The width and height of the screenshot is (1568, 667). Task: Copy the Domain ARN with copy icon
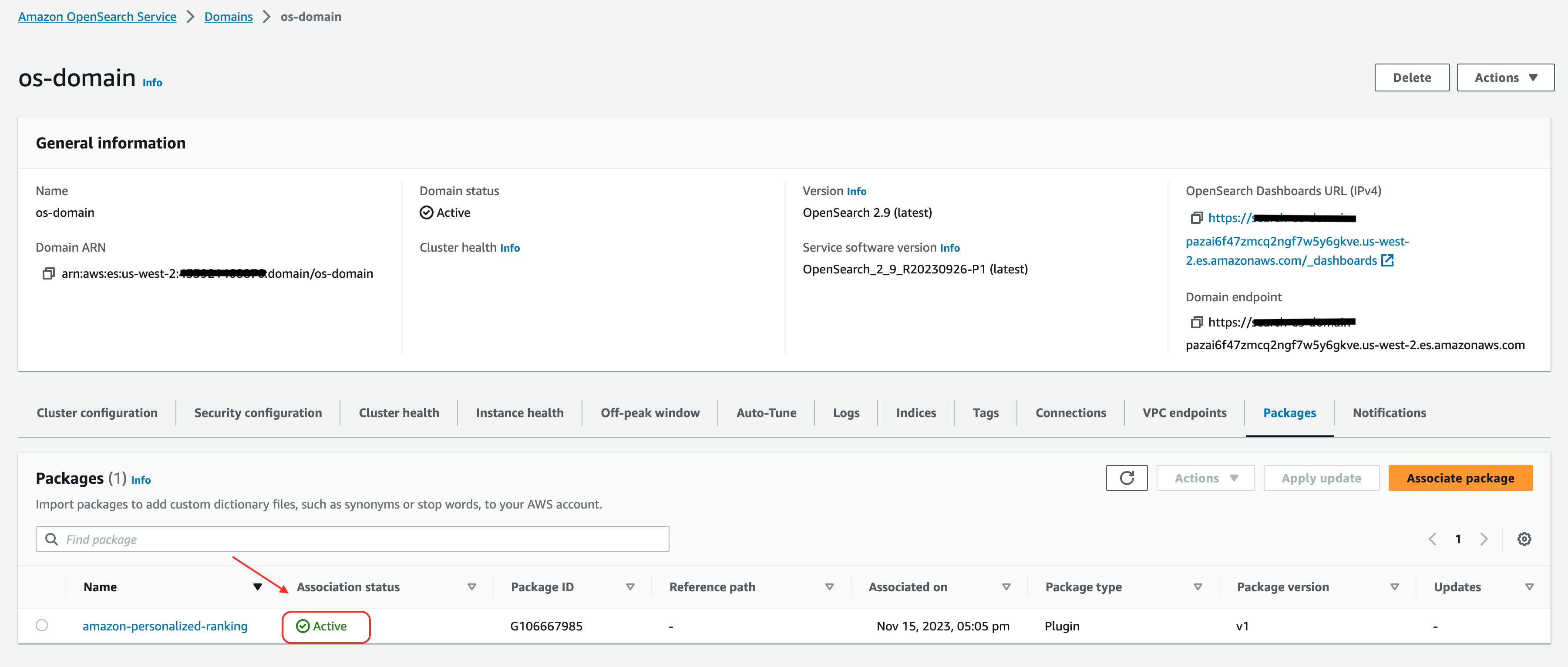click(48, 274)
